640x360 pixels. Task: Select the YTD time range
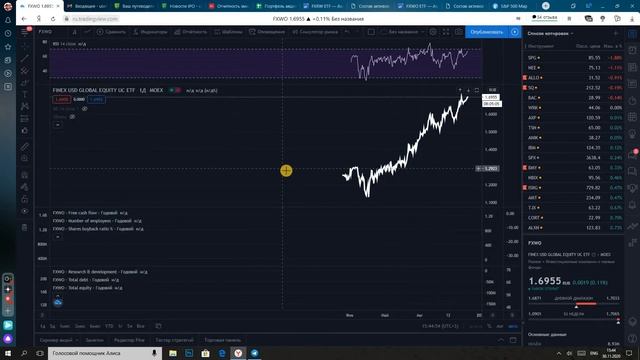click(109, 326)
